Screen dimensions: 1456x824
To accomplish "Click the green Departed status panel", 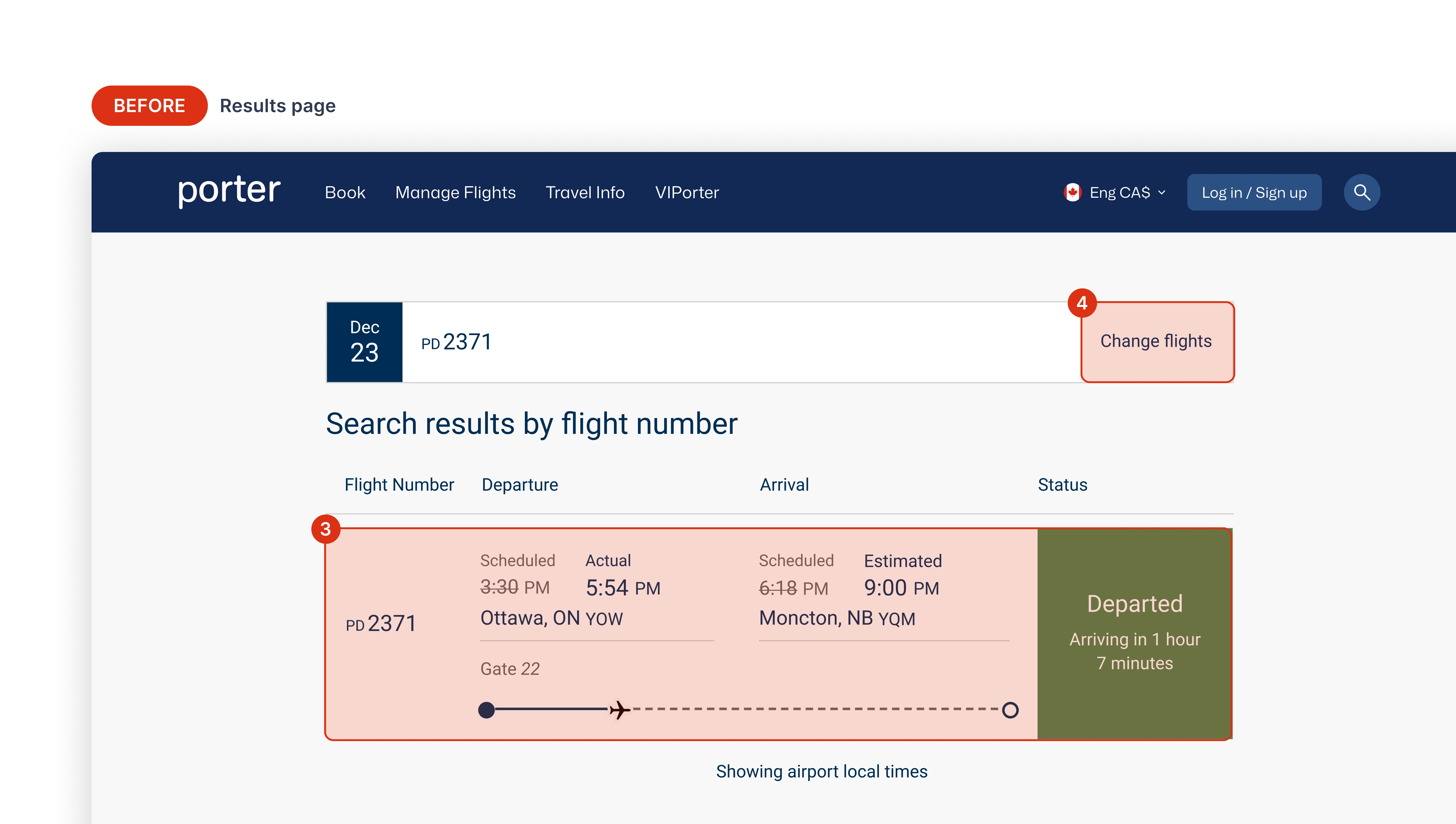I will (1134, 634).
